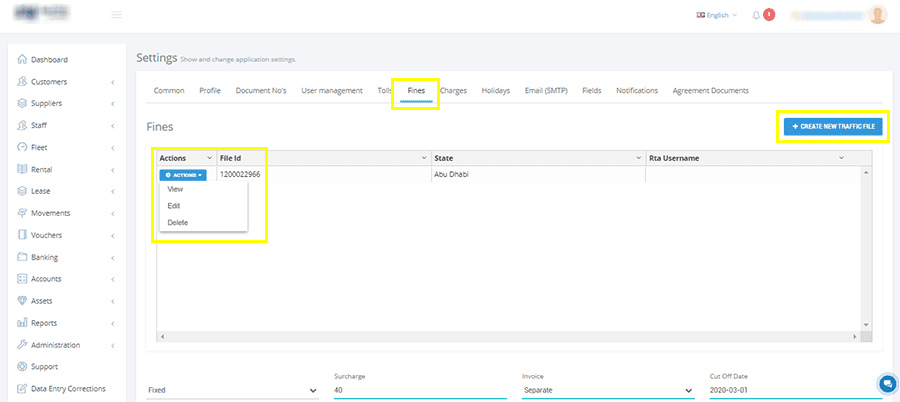Open the Invoice Separate dropdown
Viewport: 900px width, 402px height.
[x=606, y=390]
